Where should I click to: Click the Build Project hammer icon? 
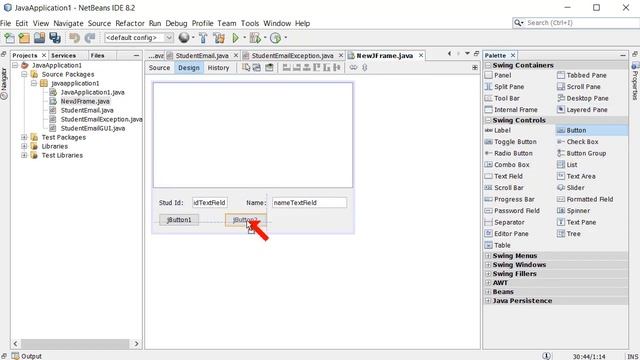[203, 38]
